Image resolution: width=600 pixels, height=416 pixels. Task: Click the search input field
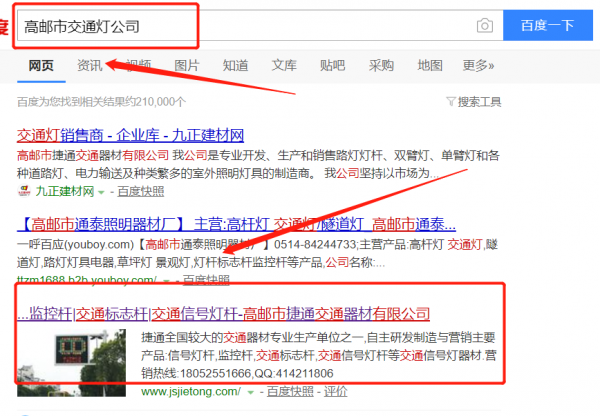click(x=240, y=25)
